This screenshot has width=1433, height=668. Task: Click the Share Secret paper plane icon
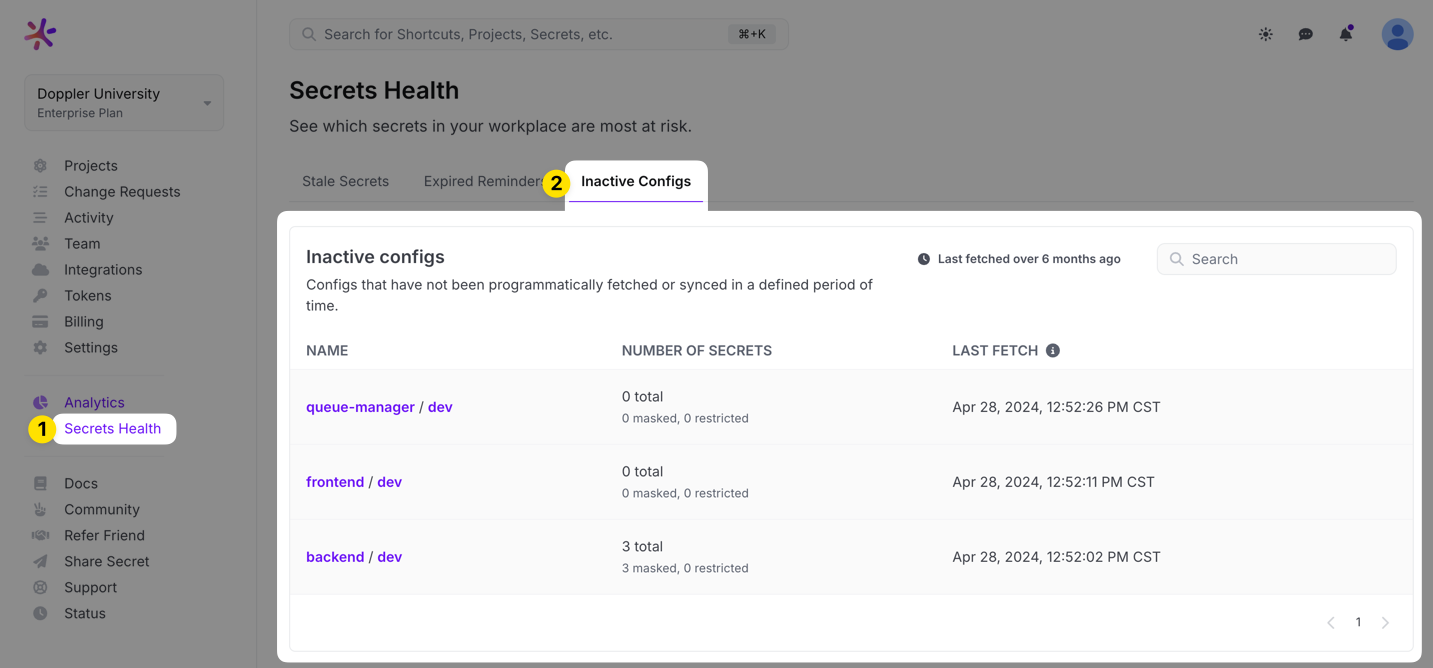40,562
